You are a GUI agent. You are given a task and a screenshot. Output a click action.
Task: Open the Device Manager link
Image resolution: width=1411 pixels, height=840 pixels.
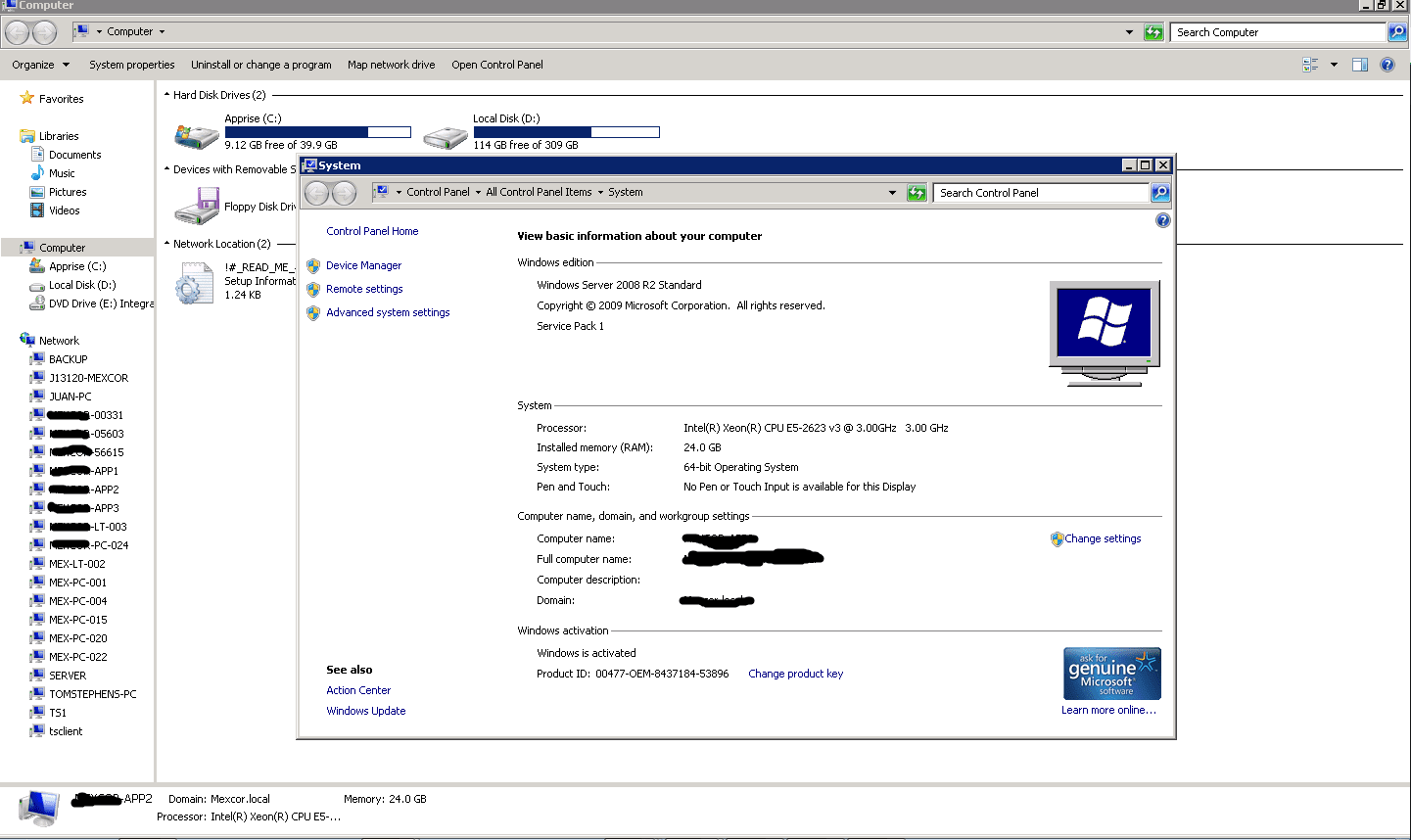(x=363, y=265)
